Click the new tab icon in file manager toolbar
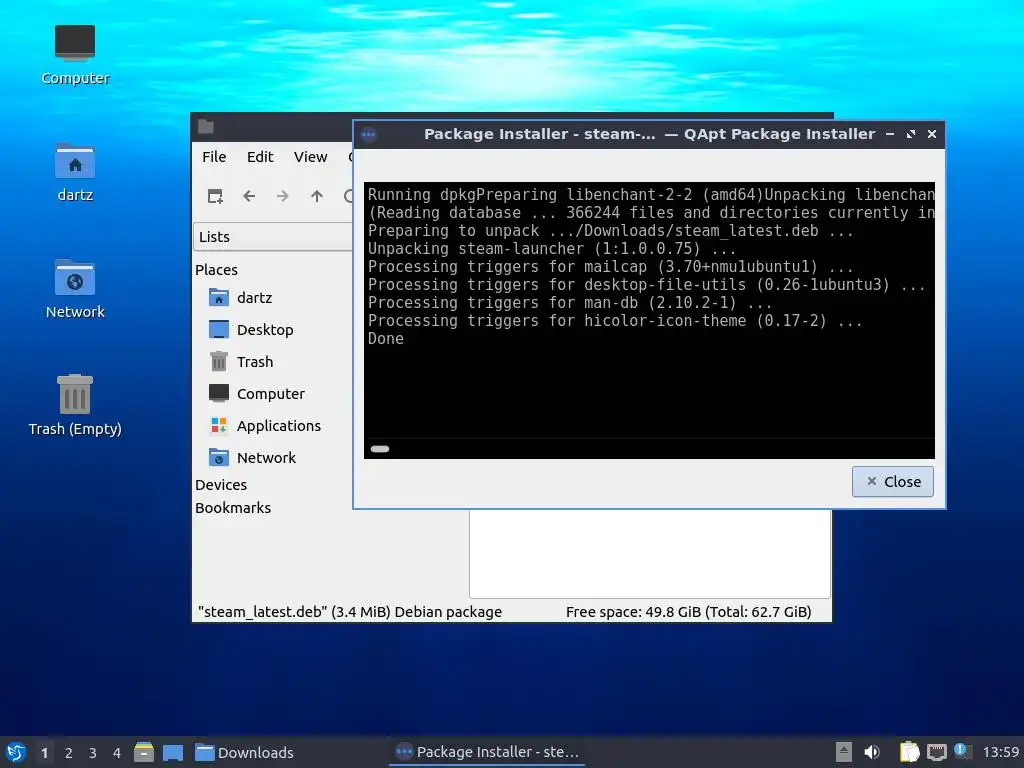1024x768 pixels. [x=215, y=196]
